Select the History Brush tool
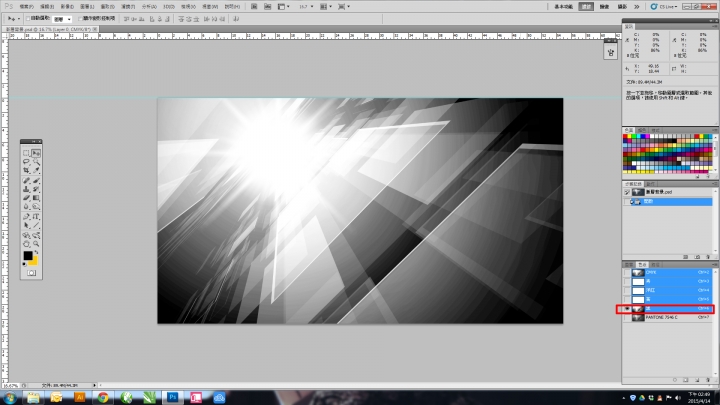This screenshot has width=720, height=405. [x=36, y=189]
